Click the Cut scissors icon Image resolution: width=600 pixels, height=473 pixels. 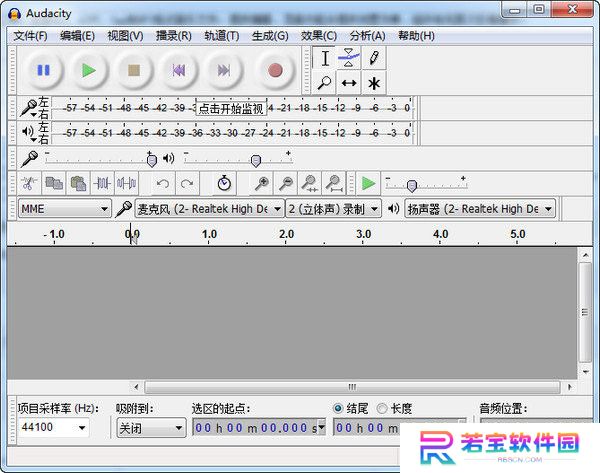[29, 184]
